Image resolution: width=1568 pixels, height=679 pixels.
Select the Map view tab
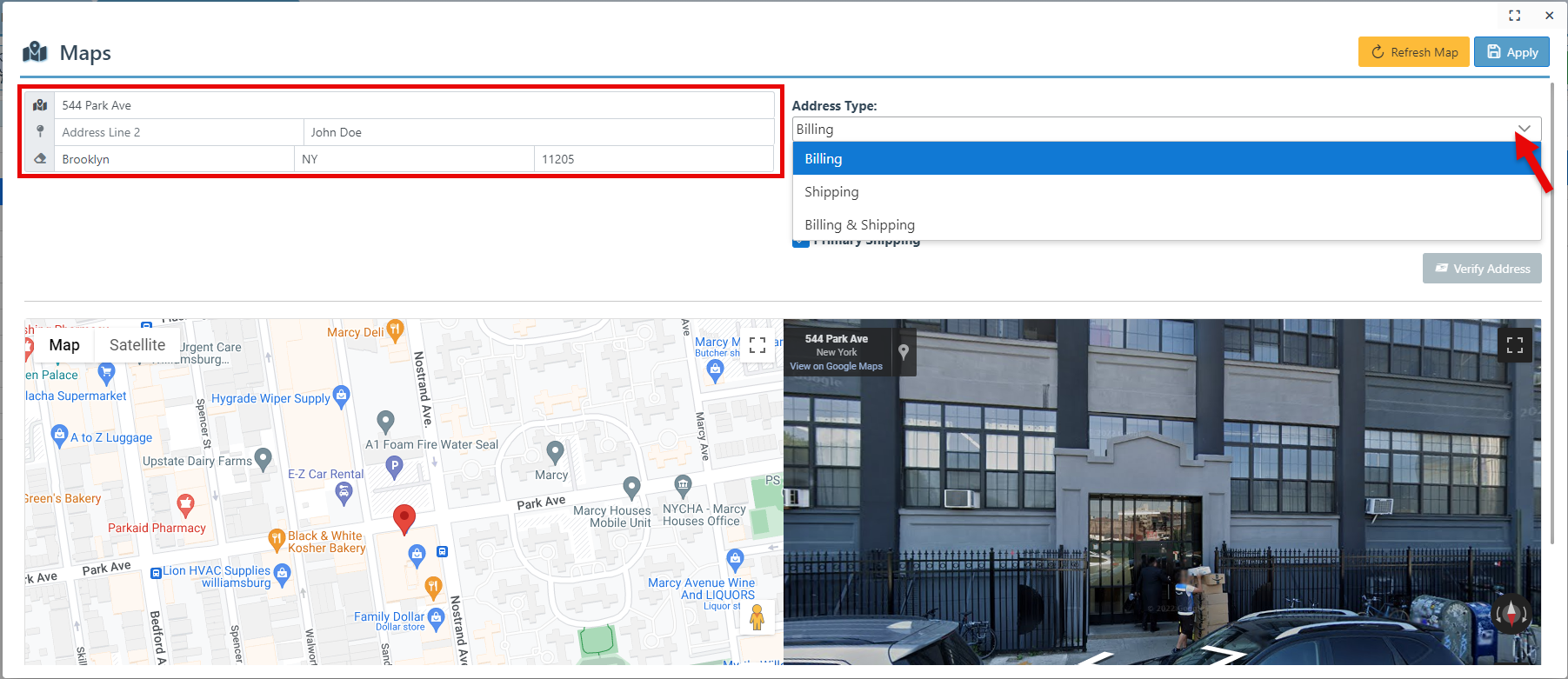(x=64, y=345)
